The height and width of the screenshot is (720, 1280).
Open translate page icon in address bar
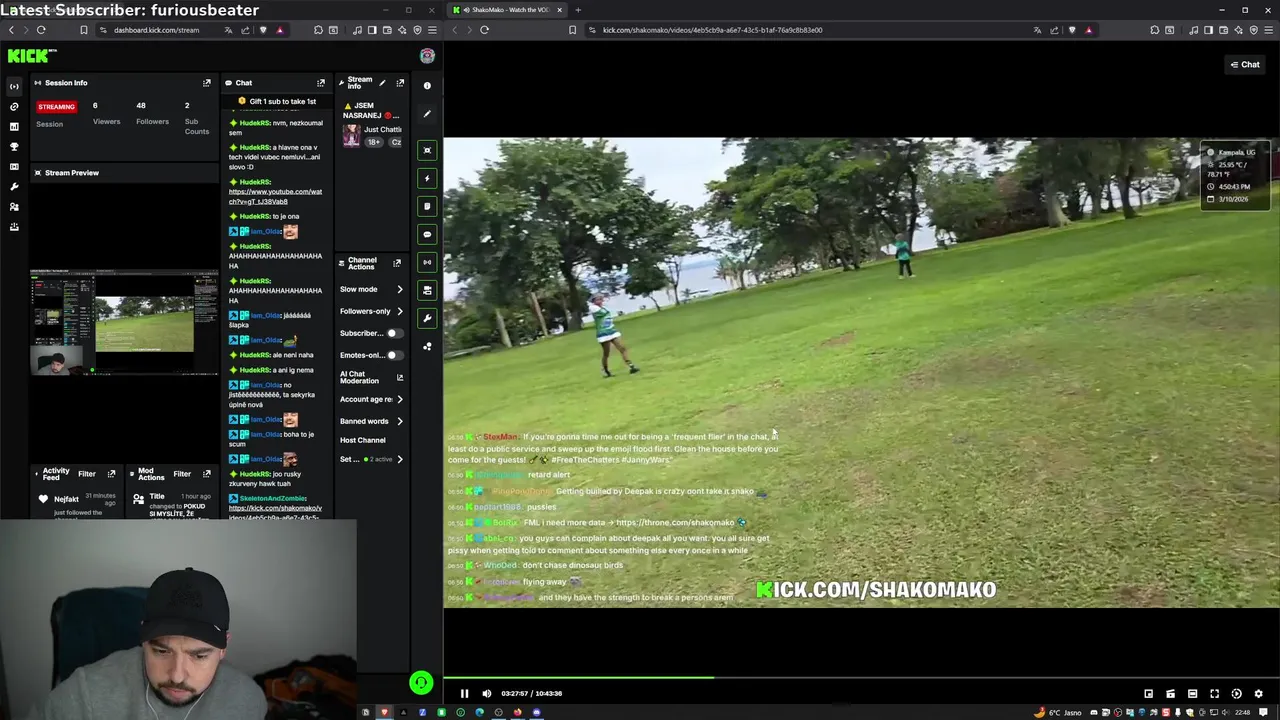coord(1037,30)
